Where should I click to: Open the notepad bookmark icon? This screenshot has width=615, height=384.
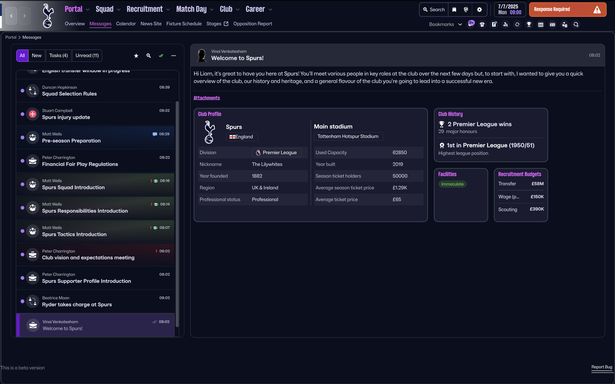(x=494, y=24)
